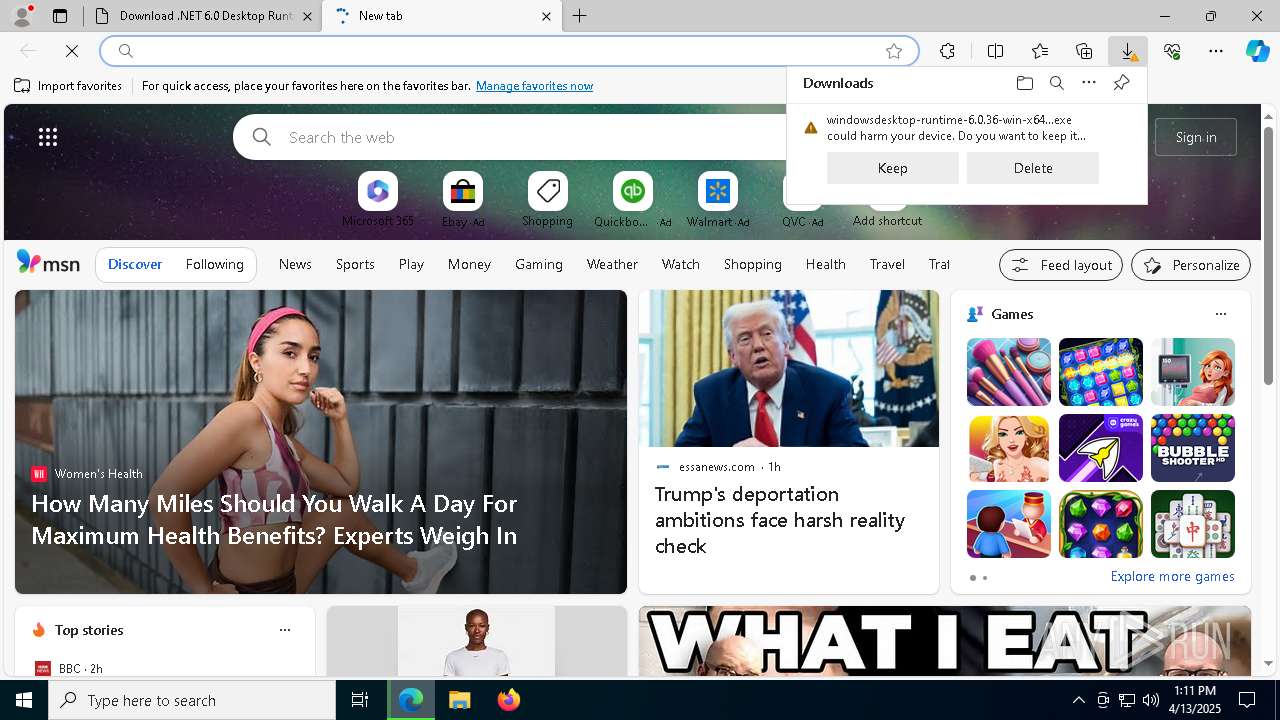Open the Edge profile icon

[22, 16]
